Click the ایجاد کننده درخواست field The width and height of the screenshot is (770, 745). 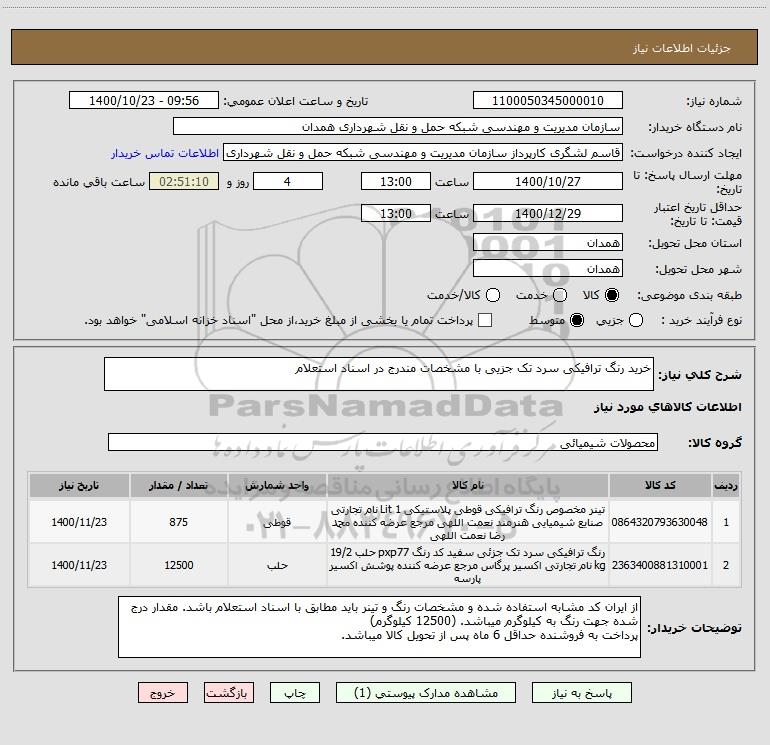coord(423,153)
